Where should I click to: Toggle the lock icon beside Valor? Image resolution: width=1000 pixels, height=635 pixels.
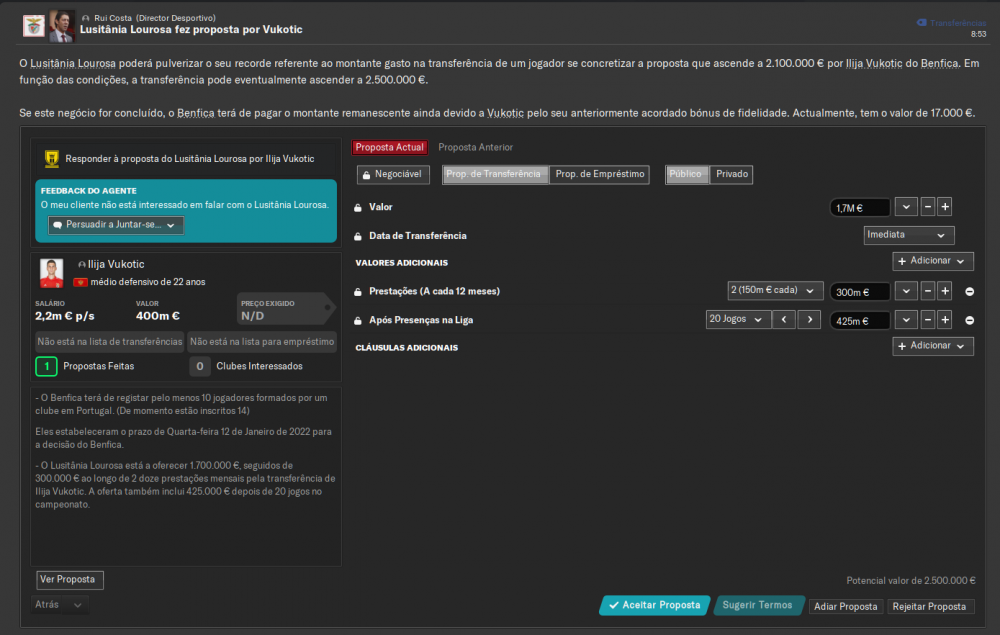point(358,208)
